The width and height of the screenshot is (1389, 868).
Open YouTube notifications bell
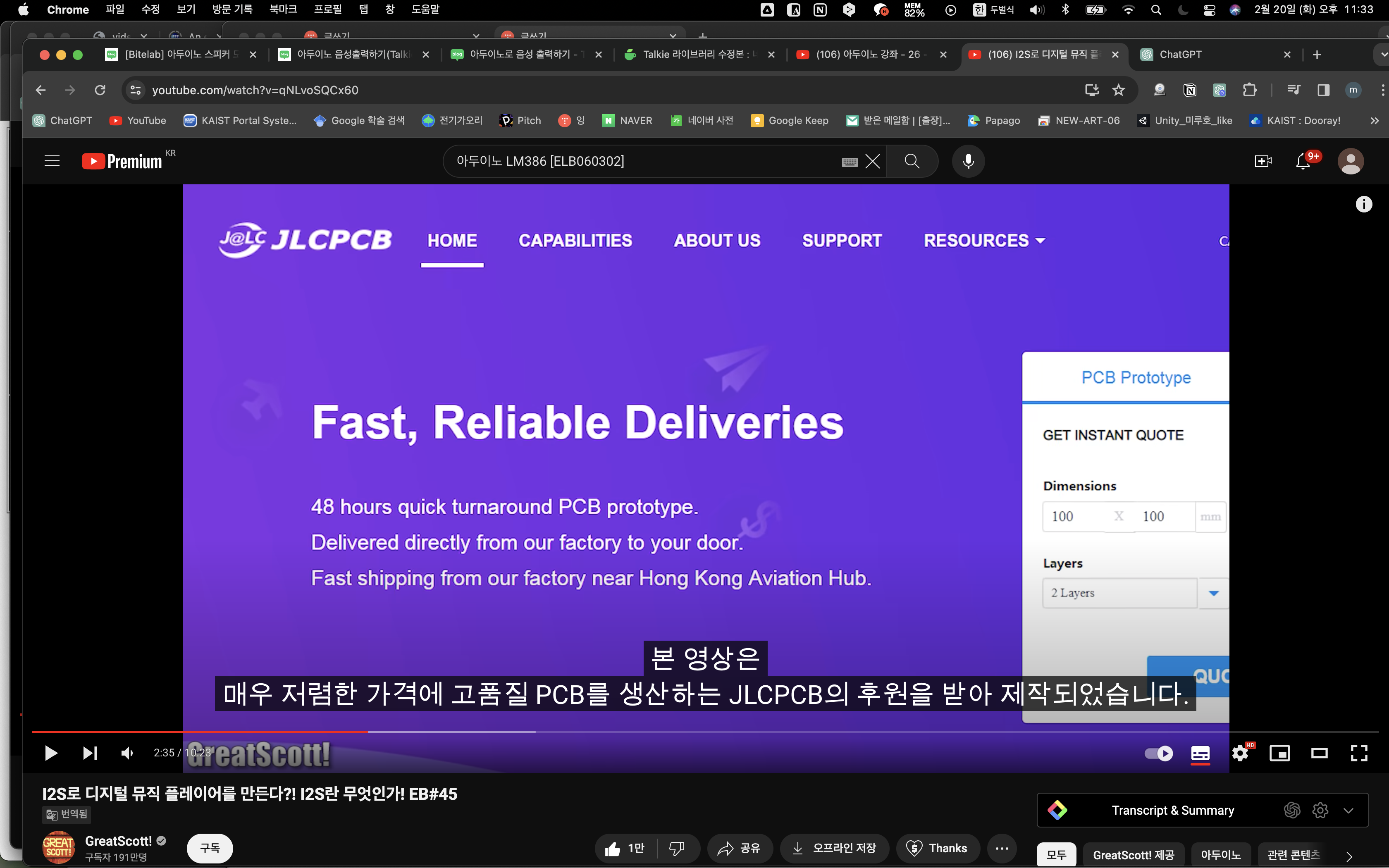[1302, 161]
